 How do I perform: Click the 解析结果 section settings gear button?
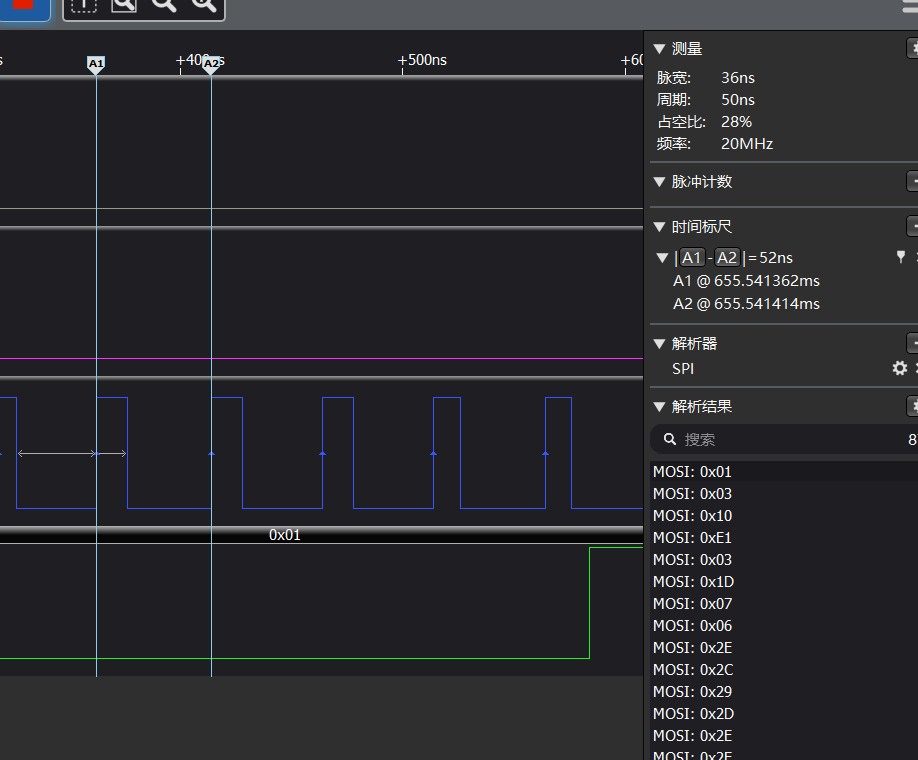(x=913, y=406)
